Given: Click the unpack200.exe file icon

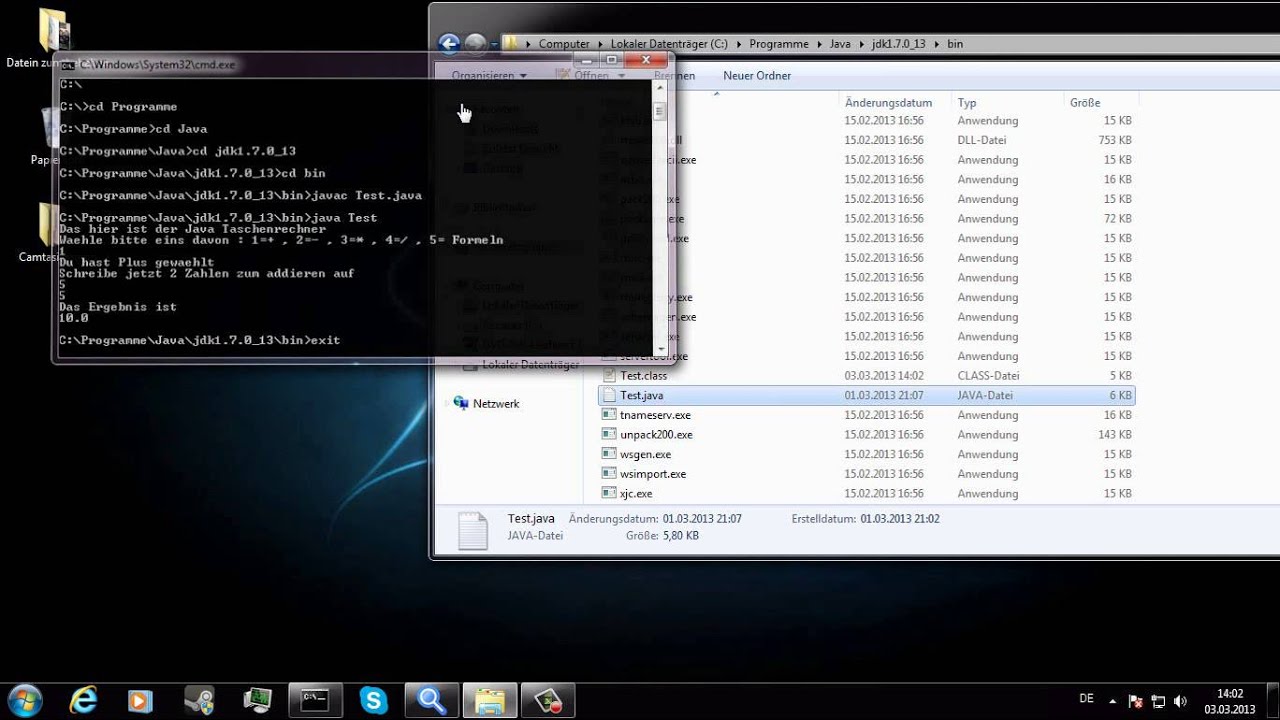Looking at the screenshot, I should (608, 435).
